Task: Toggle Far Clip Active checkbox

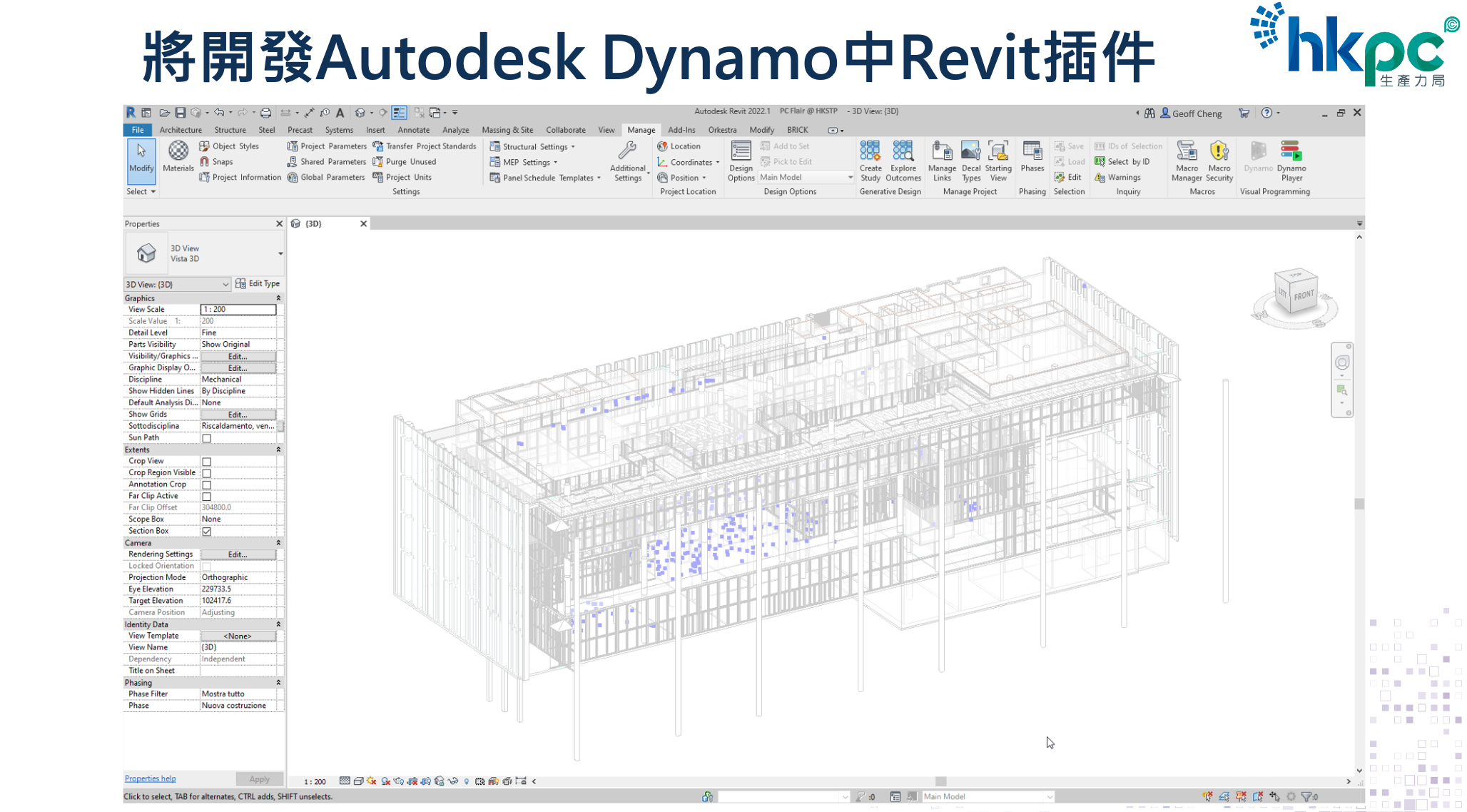Action: point(206,497)
